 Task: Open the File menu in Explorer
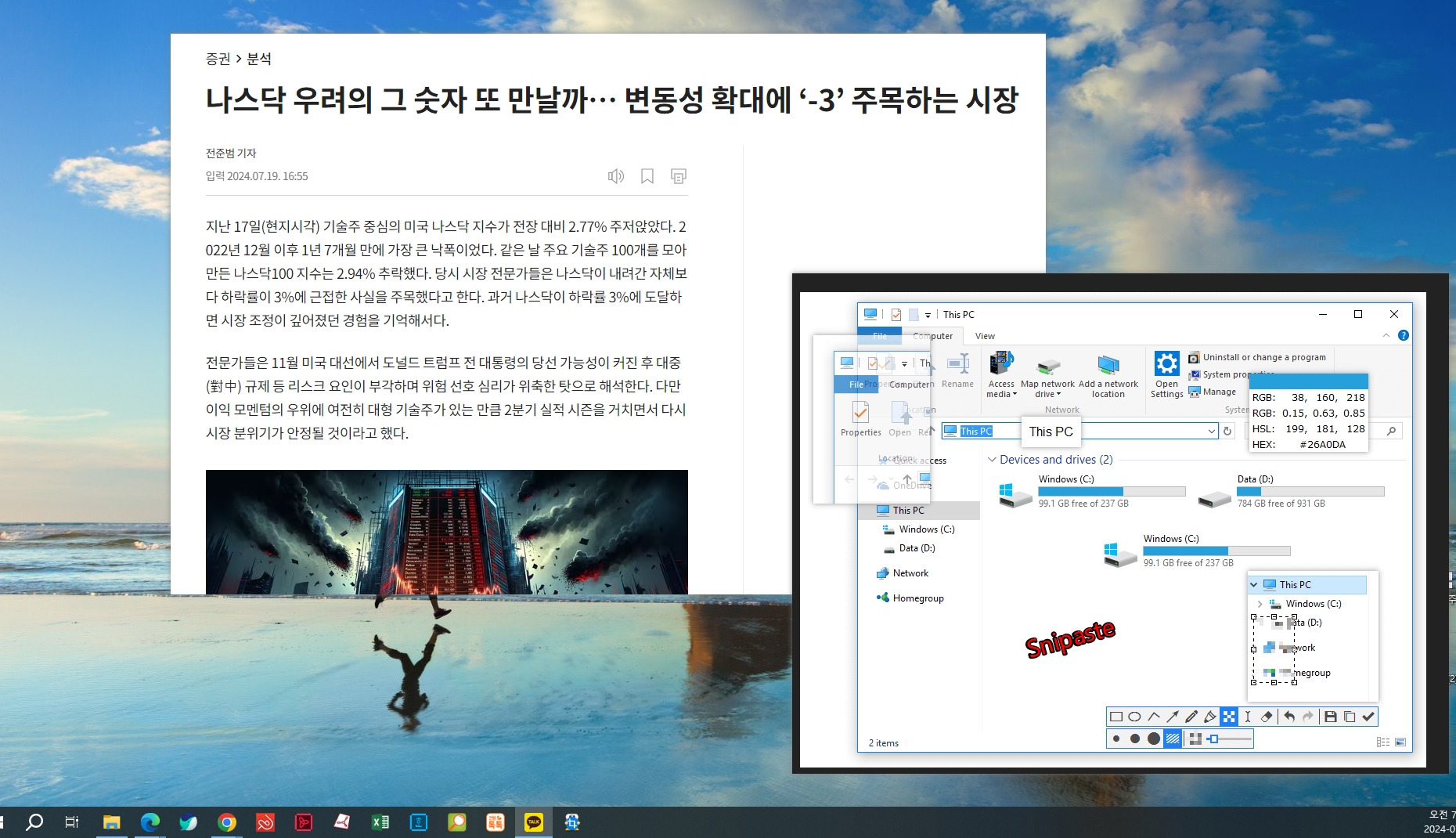[880, 335]
